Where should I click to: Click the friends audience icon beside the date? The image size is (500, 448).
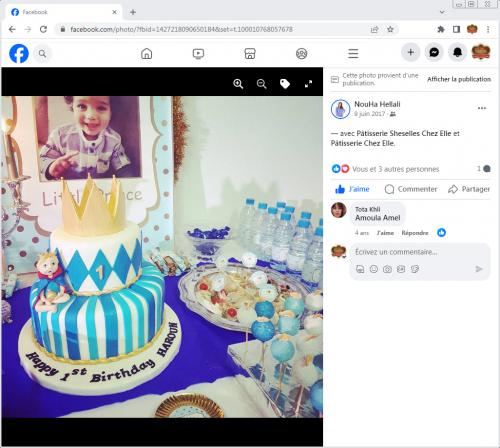coord(393,114)
